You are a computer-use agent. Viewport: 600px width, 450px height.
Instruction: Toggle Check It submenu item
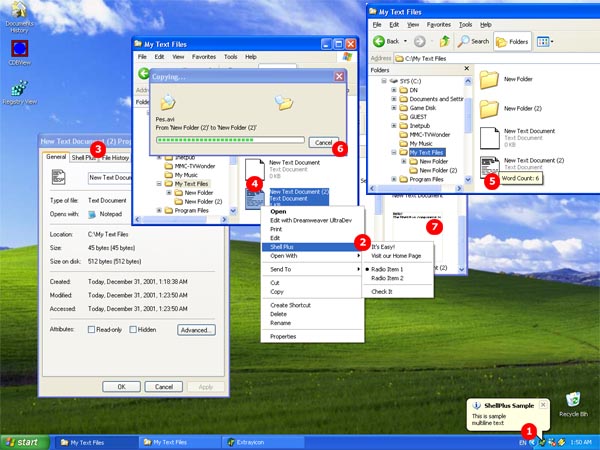tap(397, 292)
